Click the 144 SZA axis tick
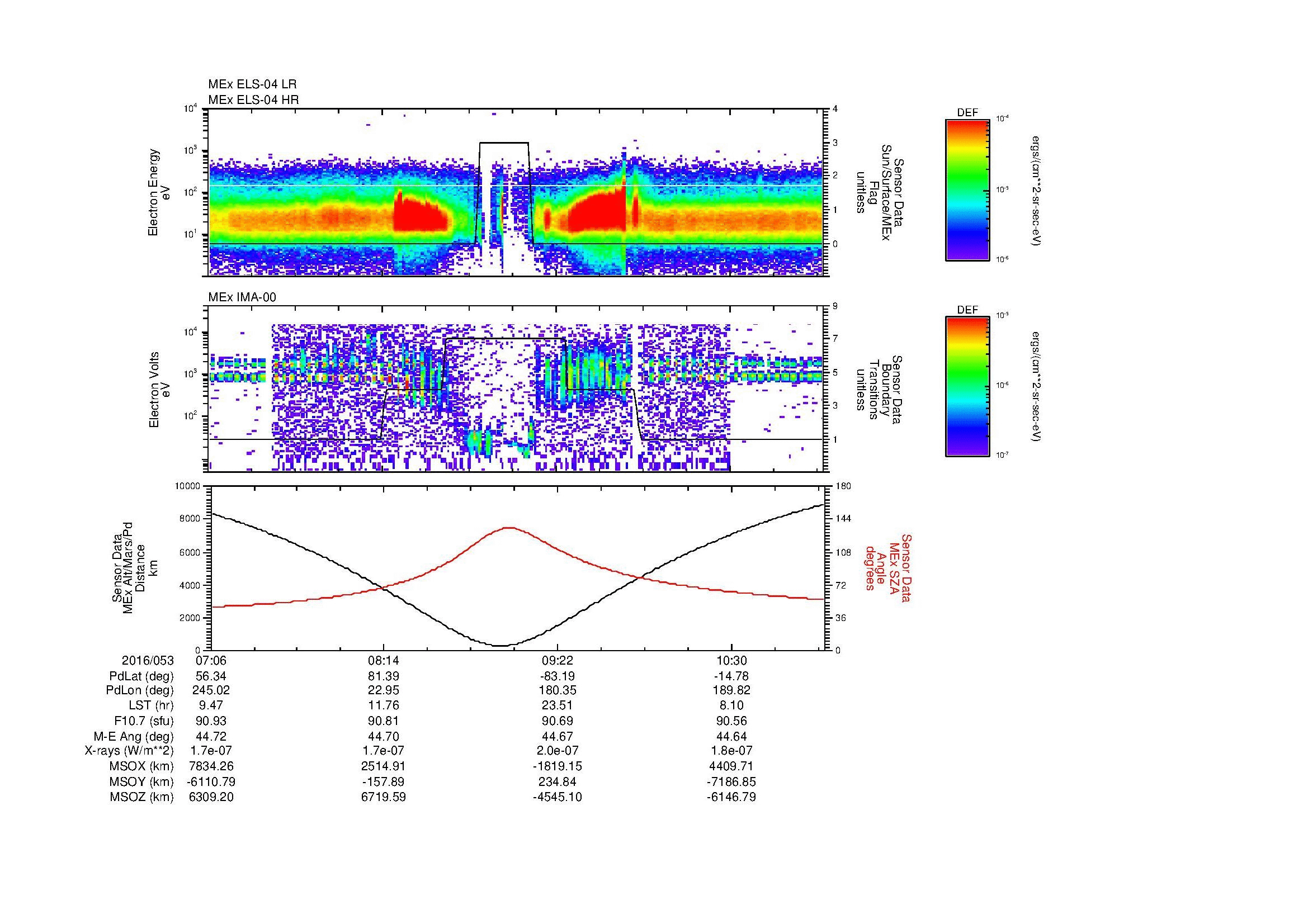 point(843,519)
